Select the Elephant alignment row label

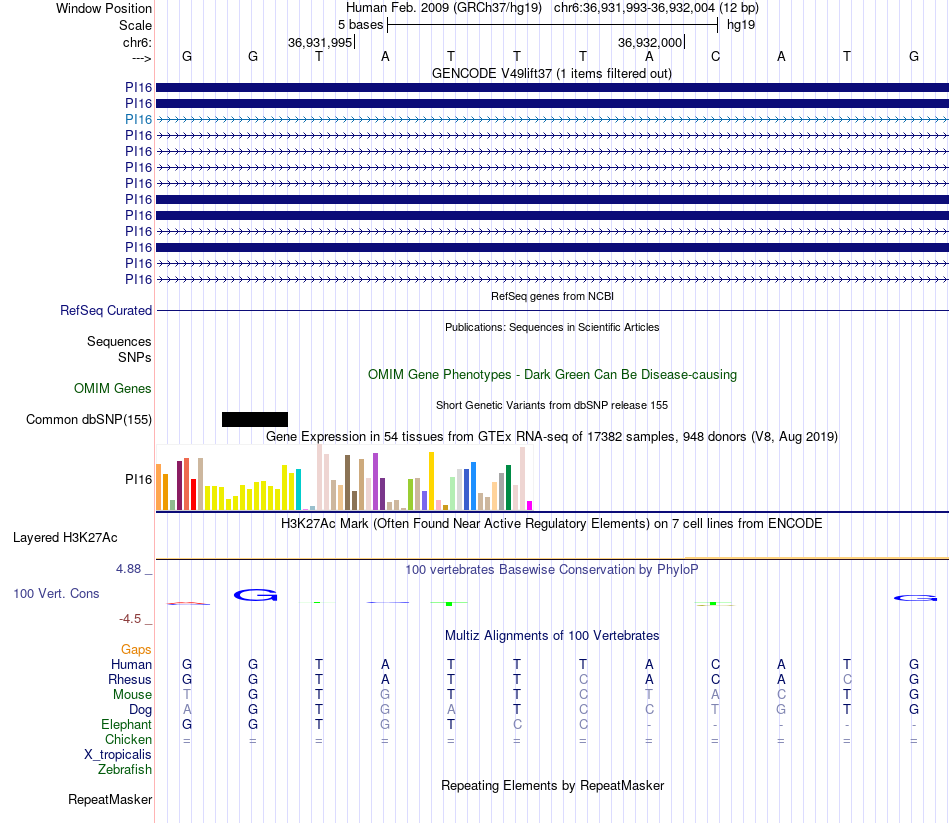coord(127,724)
